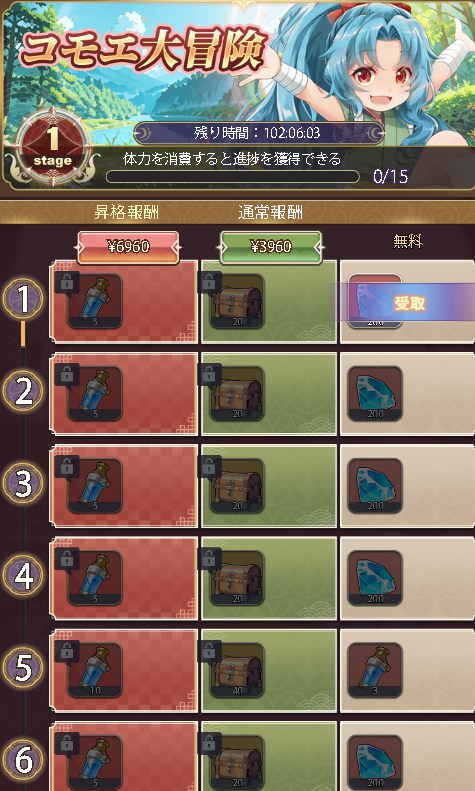Open the 通常報酬 column header

(270, 212)
